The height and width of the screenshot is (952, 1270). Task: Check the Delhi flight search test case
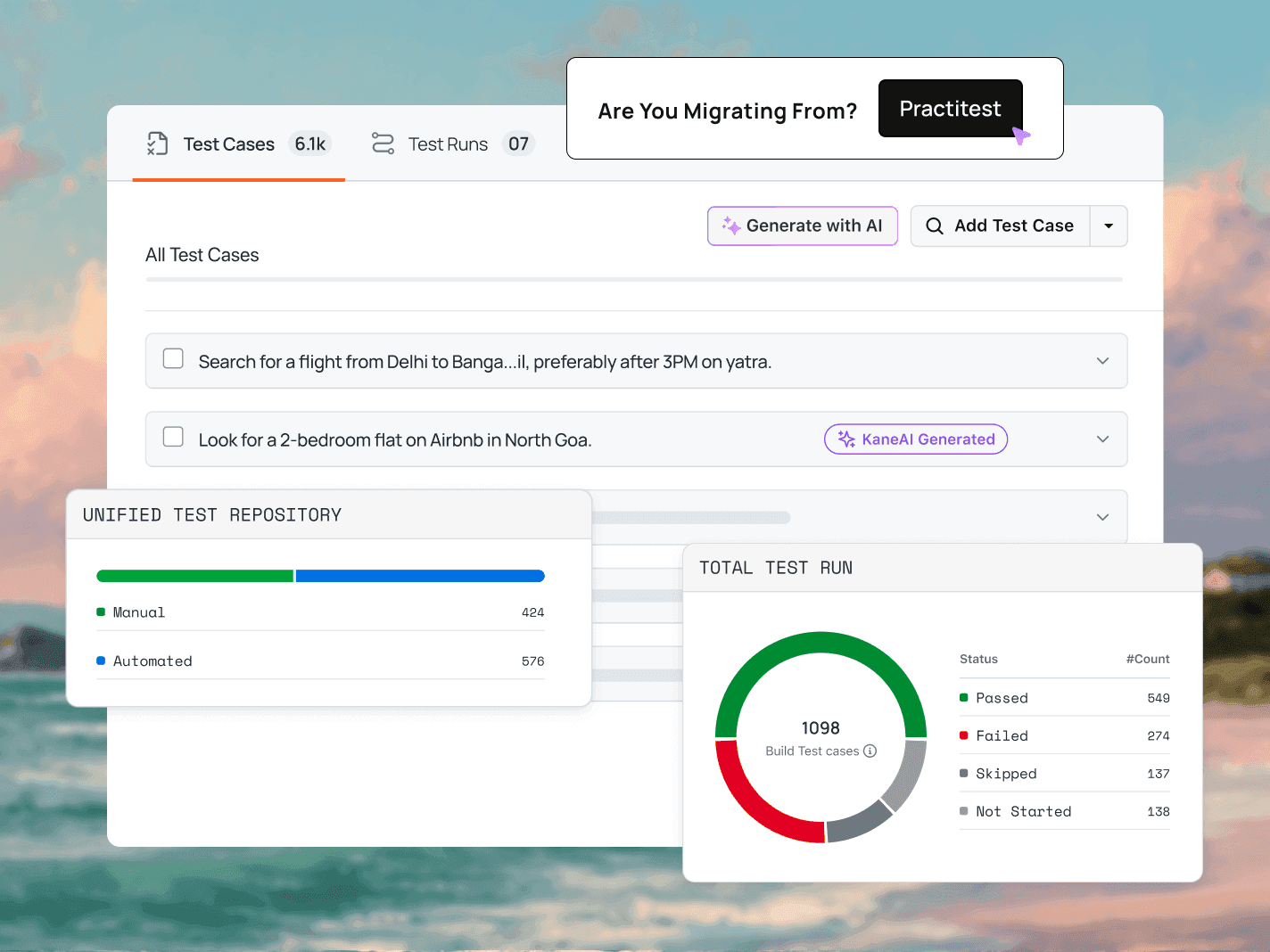(x=173, y=358)
